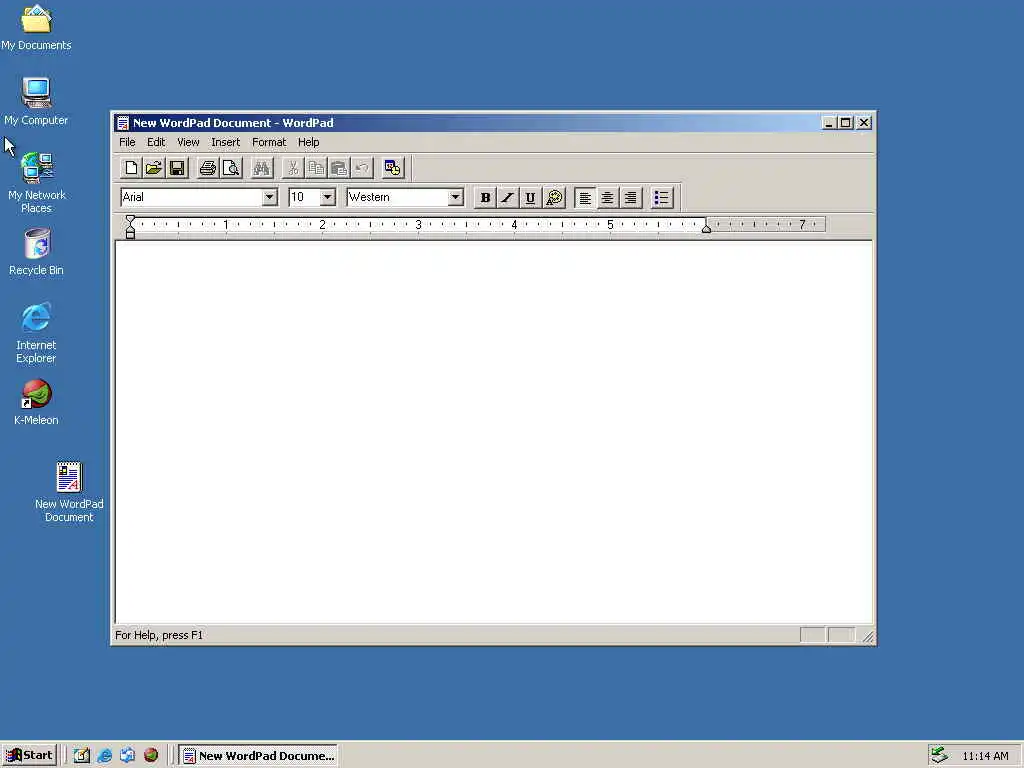Click in the blank document text area
1024x768 pixels.
[x=494, y=431]
